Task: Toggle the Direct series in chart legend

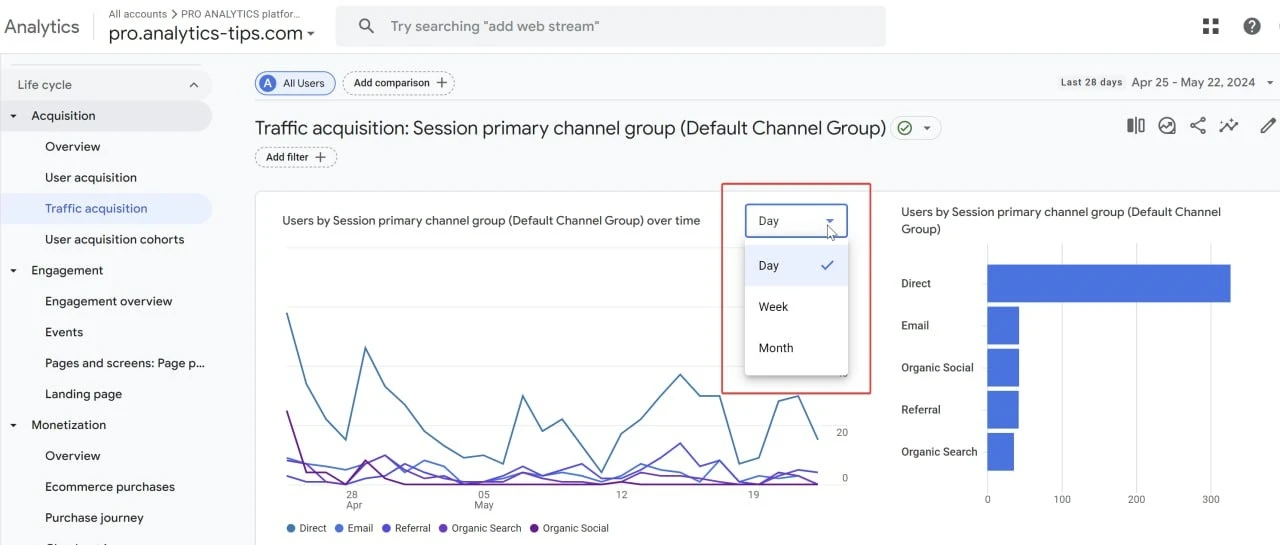Action: click(x=306, y=528)
